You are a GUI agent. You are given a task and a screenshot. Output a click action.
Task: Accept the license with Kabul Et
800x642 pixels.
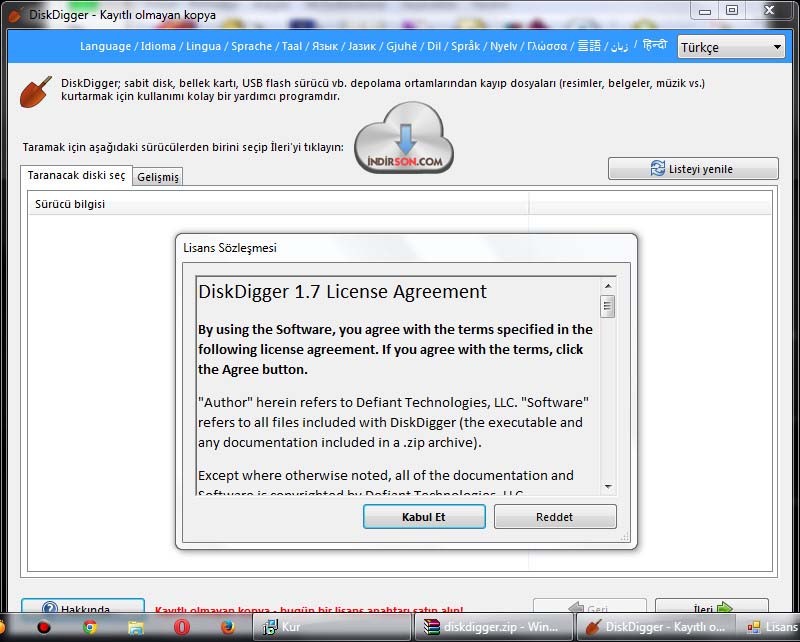[424, 517]
